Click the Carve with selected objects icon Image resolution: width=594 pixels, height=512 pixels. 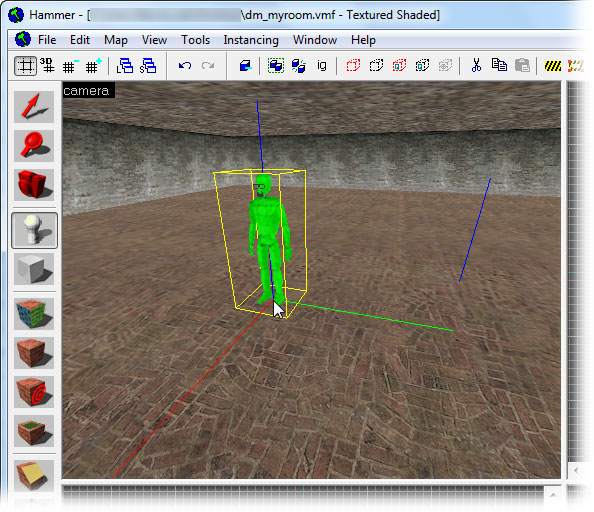point(245,66)
